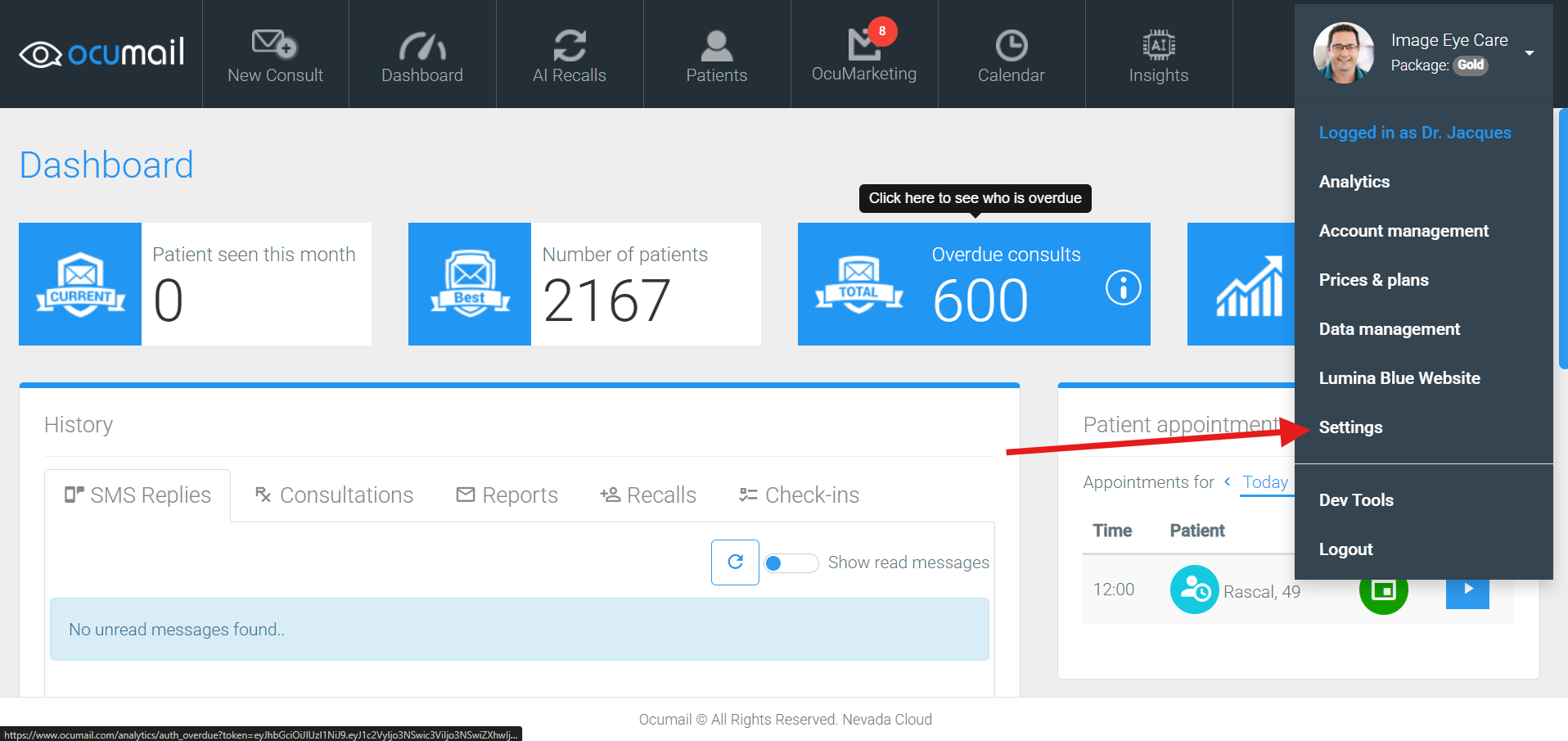The image size is (1568, 741).
Task: Click green check-in button for Rascal
Action: [x=1383, y=590]
